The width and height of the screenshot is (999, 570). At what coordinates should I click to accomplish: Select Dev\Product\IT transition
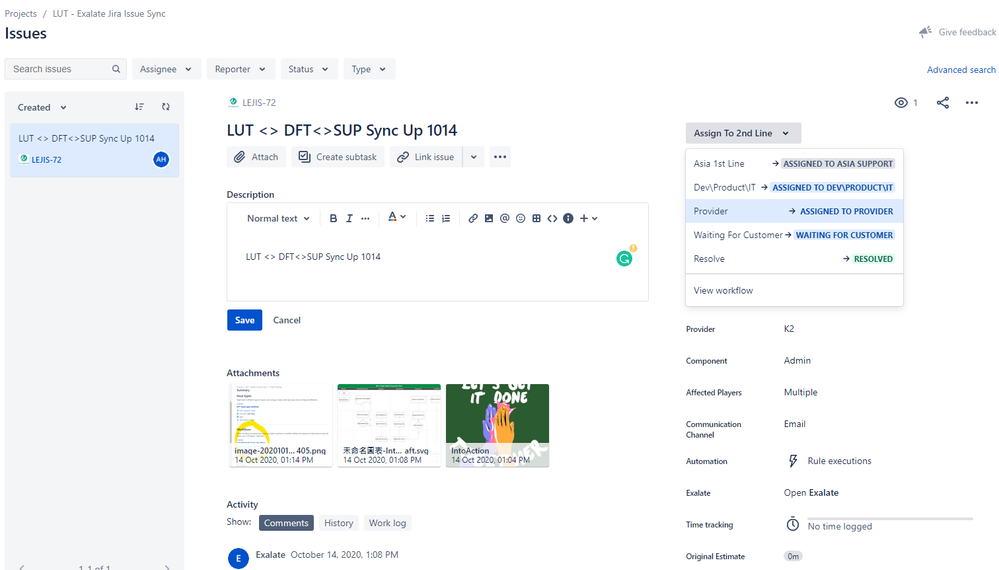pyautogui.click(x=794, y=187)
